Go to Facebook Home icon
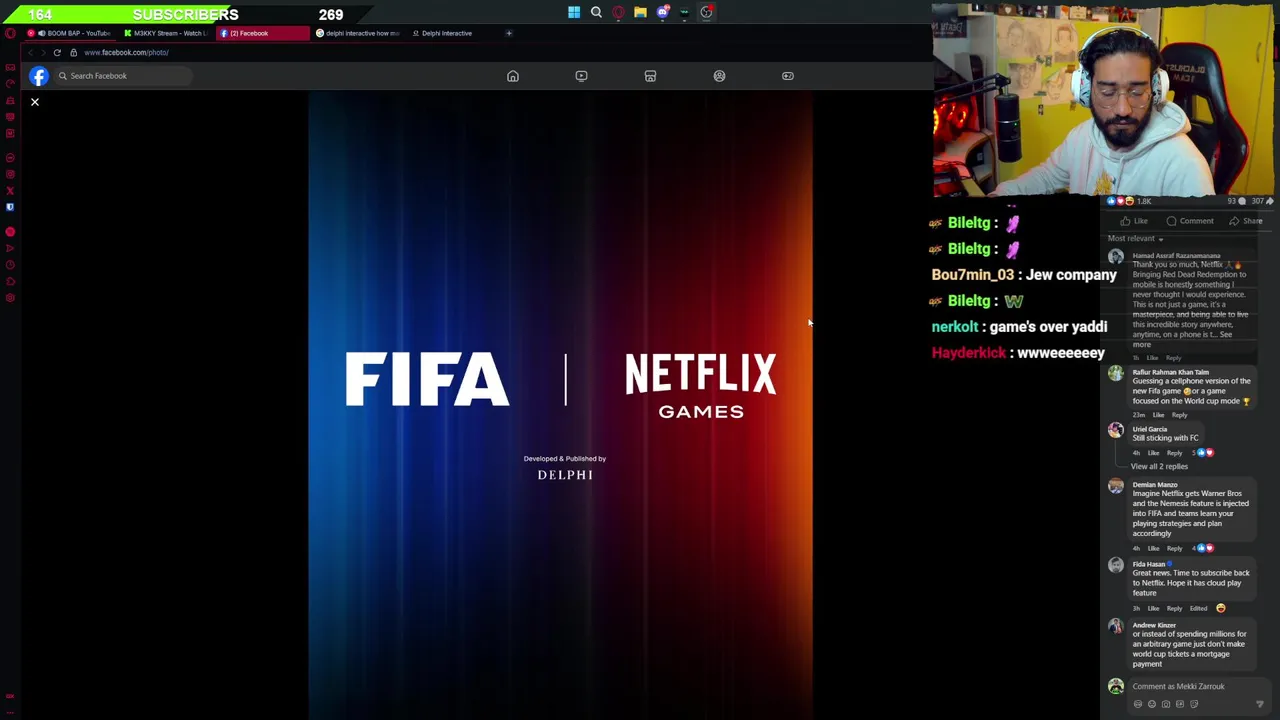The image size is (1280, 720). coord(513,76)
